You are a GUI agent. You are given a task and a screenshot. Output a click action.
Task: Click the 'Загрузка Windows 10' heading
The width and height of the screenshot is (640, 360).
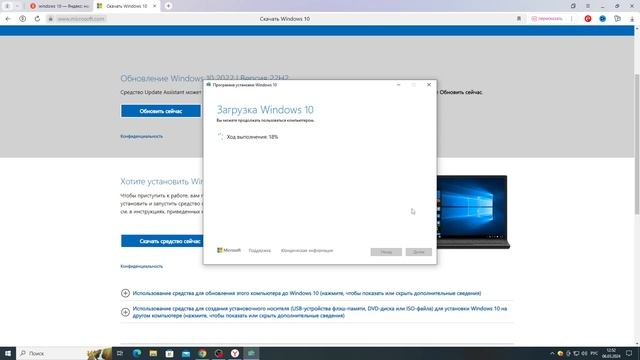point(265,110)
